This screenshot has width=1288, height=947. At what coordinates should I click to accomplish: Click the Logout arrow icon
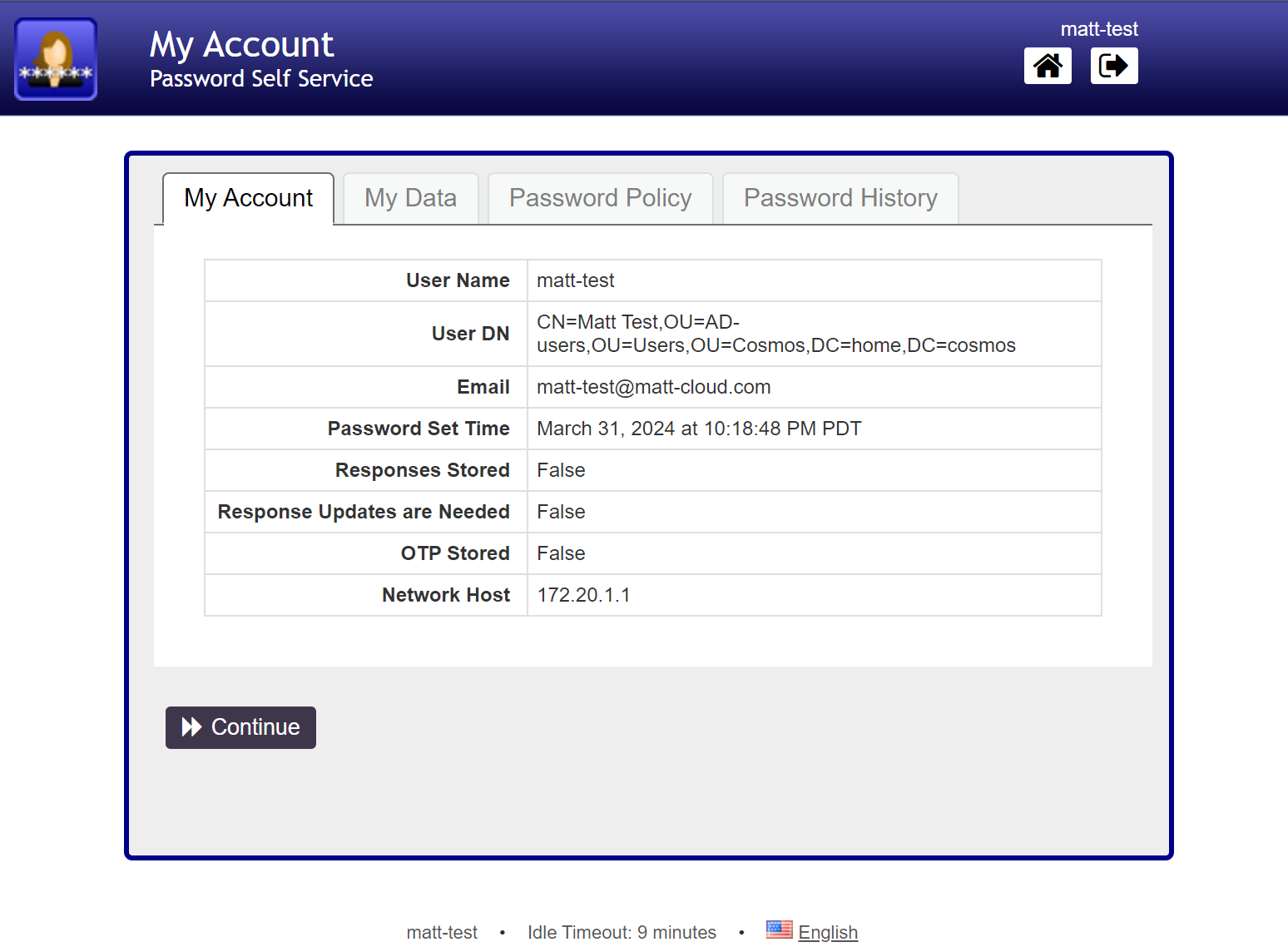click(1113, 66)
